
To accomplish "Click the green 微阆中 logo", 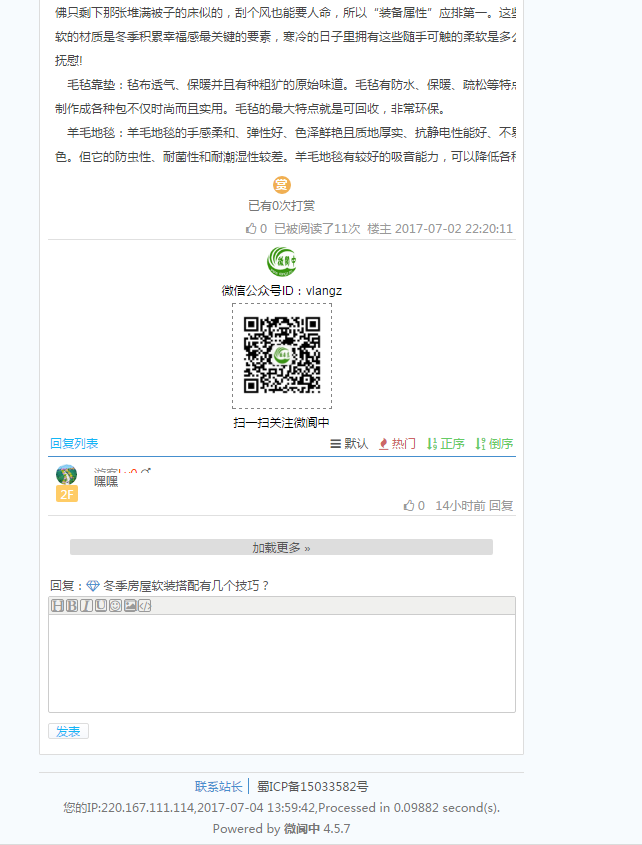I will click(x=281, y=261).
